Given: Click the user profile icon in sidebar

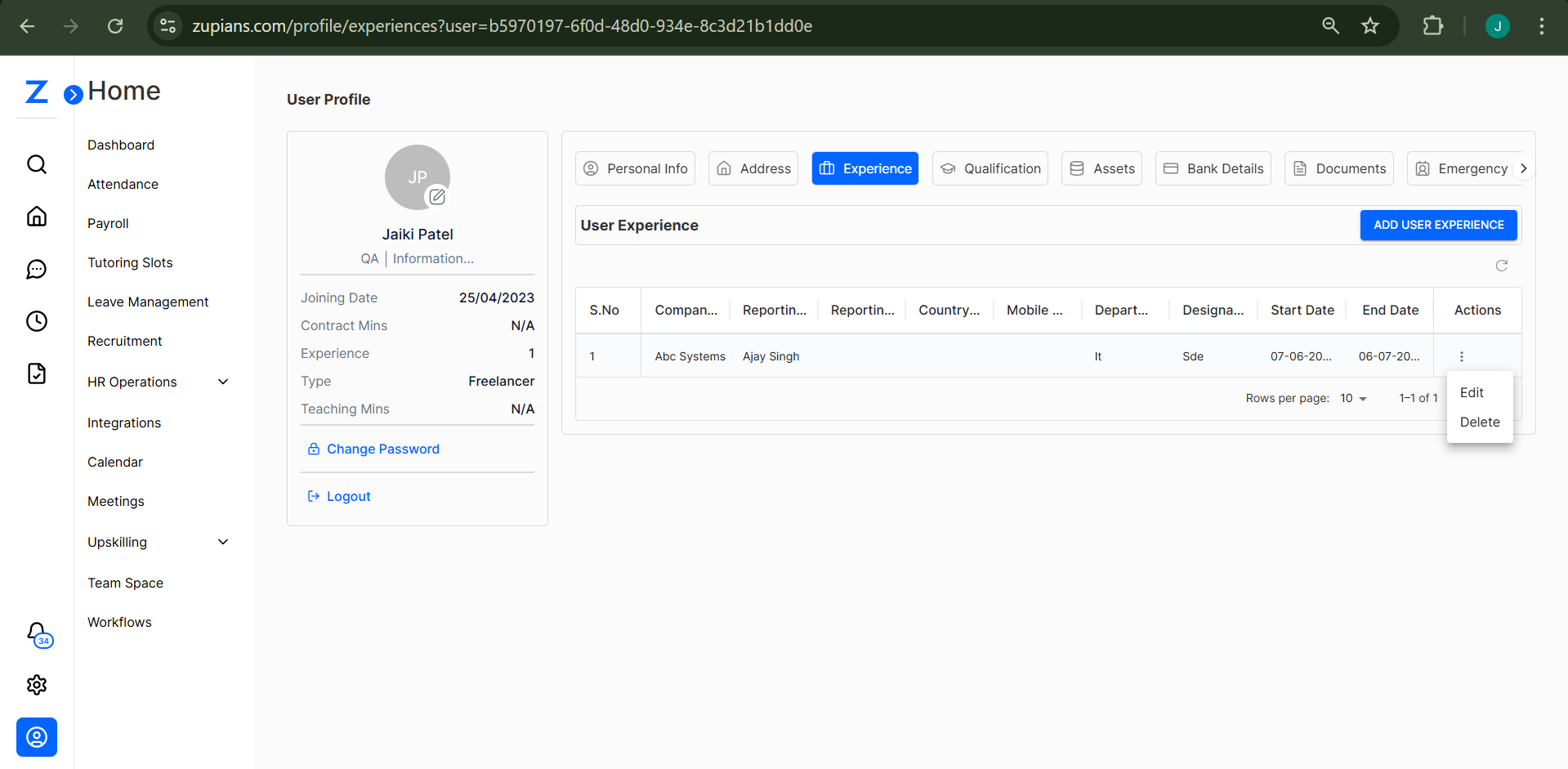Looking at the screenshot, I should tap(37, 737).
